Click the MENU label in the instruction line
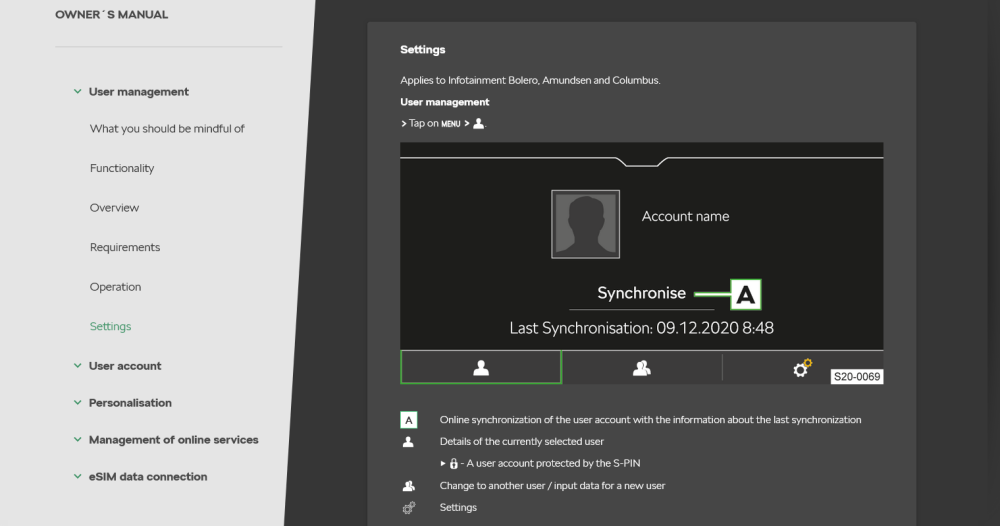The height and width of the screenshot is (526, 1000). (x=450, y=124)
